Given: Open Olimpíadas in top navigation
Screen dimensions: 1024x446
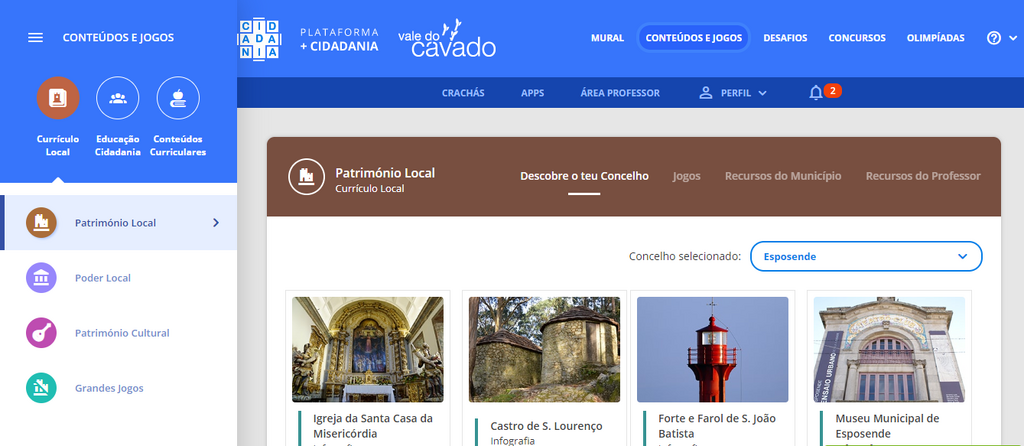Looking at the screenshot, I should tap(935, 38).
